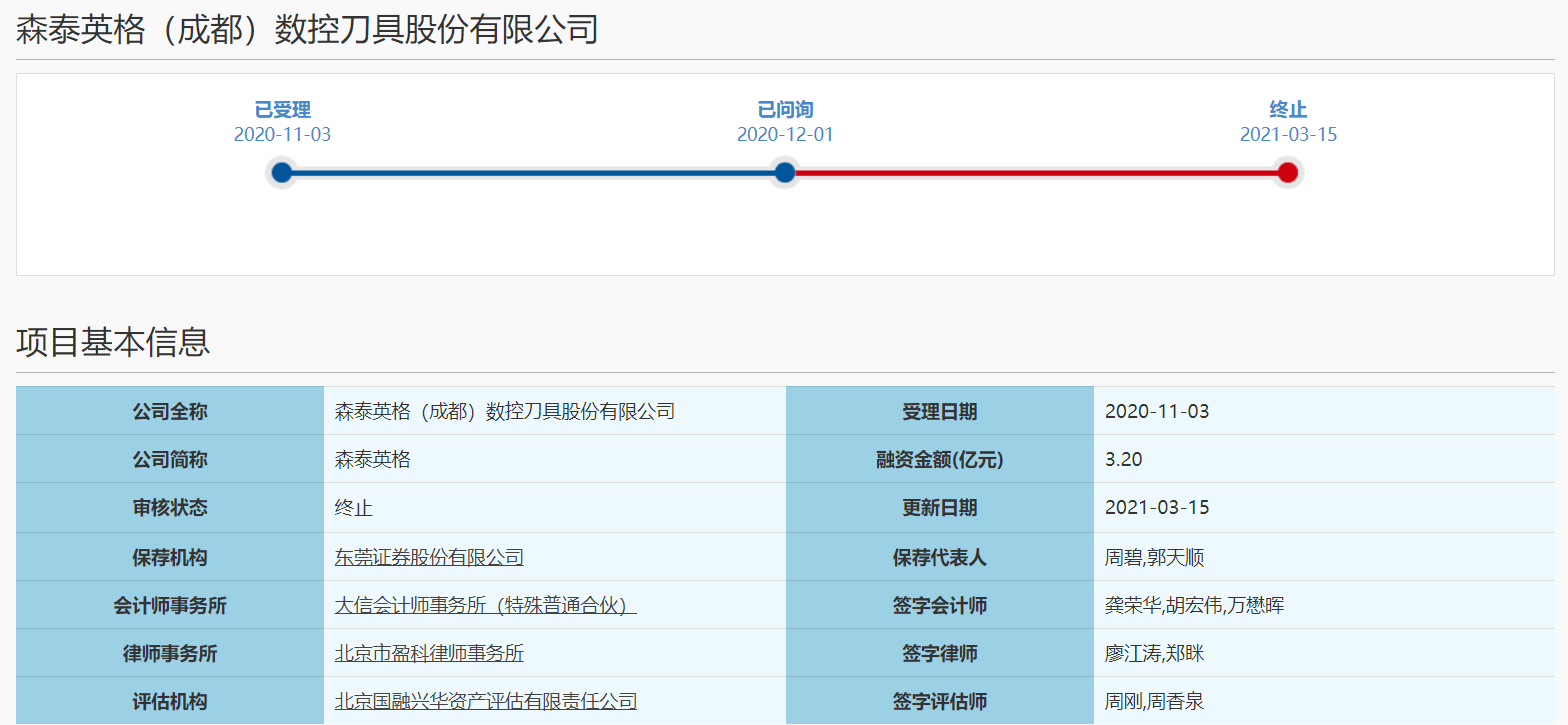The image size is (1568, 725).
Task: Click the signing appraisers 周刚,周香泉
Action: pyautogui.click(x=1154, y=702)
